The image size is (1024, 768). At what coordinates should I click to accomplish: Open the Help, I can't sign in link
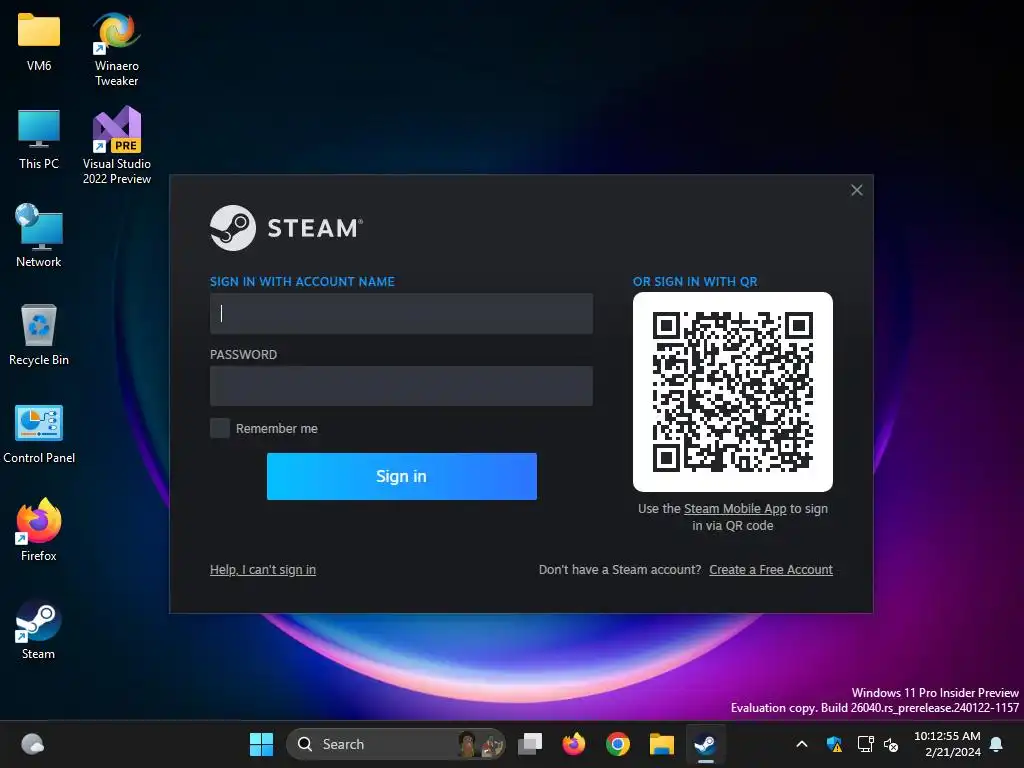click(x=263, y=569)
